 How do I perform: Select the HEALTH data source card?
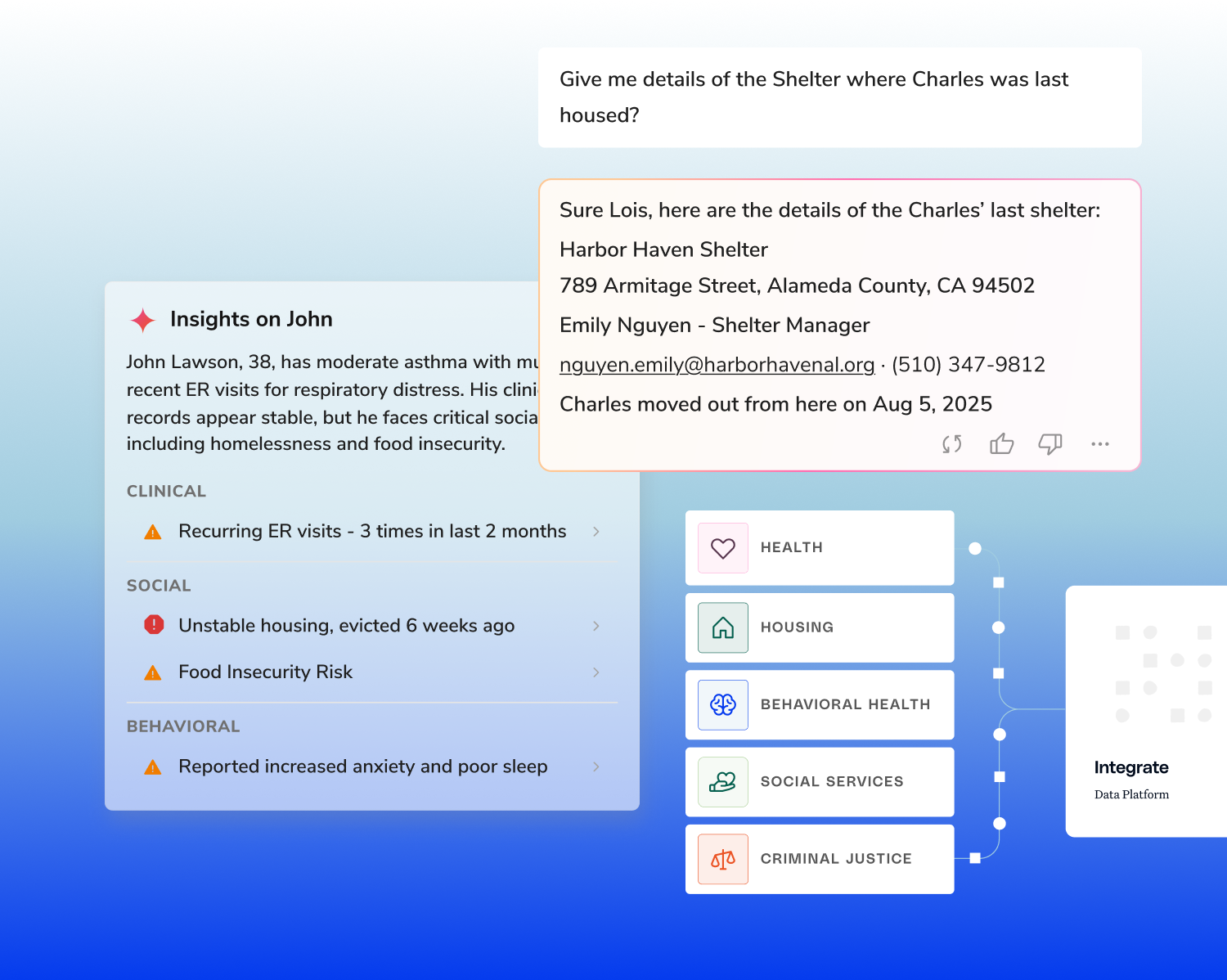(x=820, y=548)
